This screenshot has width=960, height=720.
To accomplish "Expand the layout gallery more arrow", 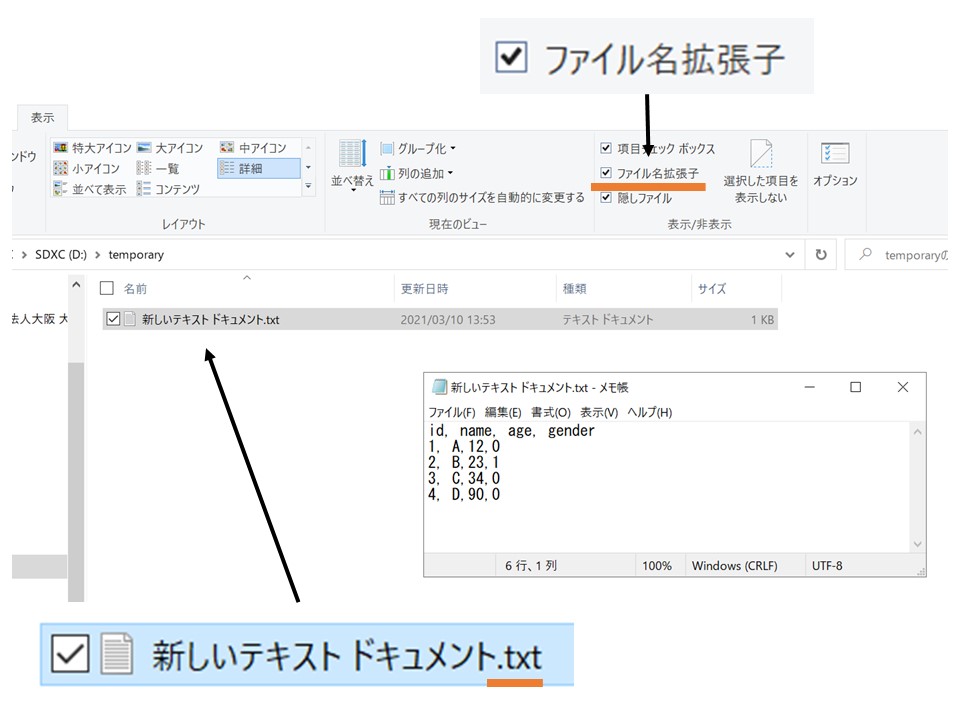I will pos(308,186).
